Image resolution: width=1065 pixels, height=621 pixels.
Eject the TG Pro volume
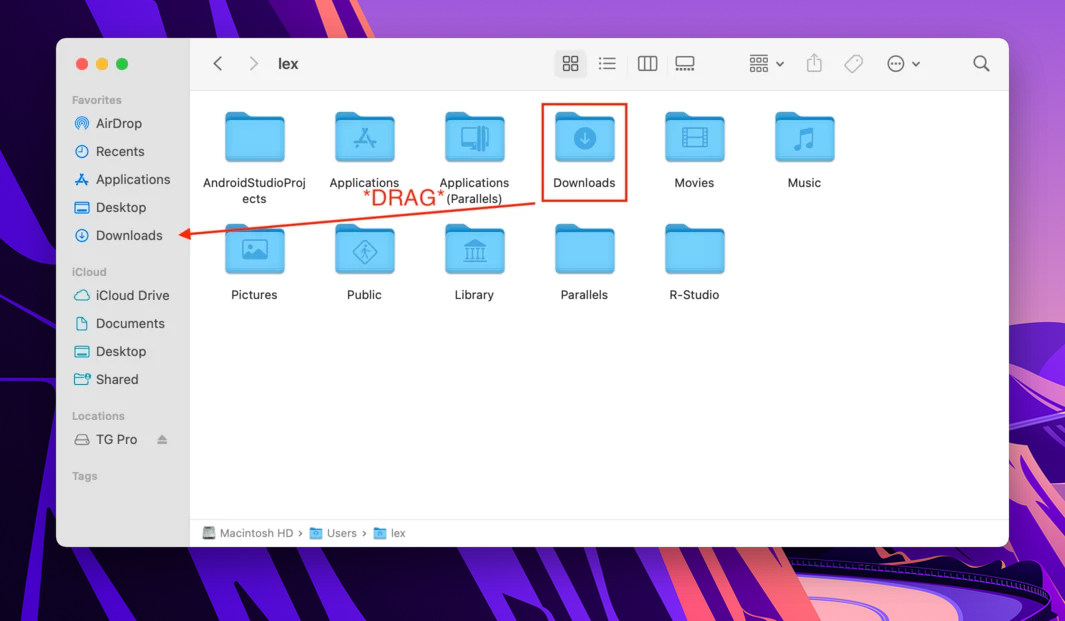pos(162,440)
